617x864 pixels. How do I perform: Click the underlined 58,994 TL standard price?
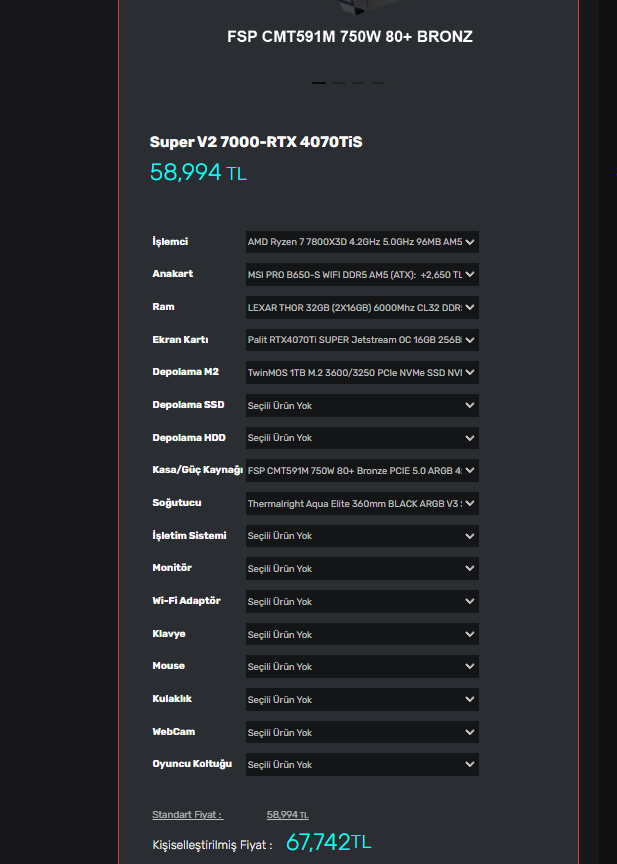pyautogui.click(x=288, y=815)
